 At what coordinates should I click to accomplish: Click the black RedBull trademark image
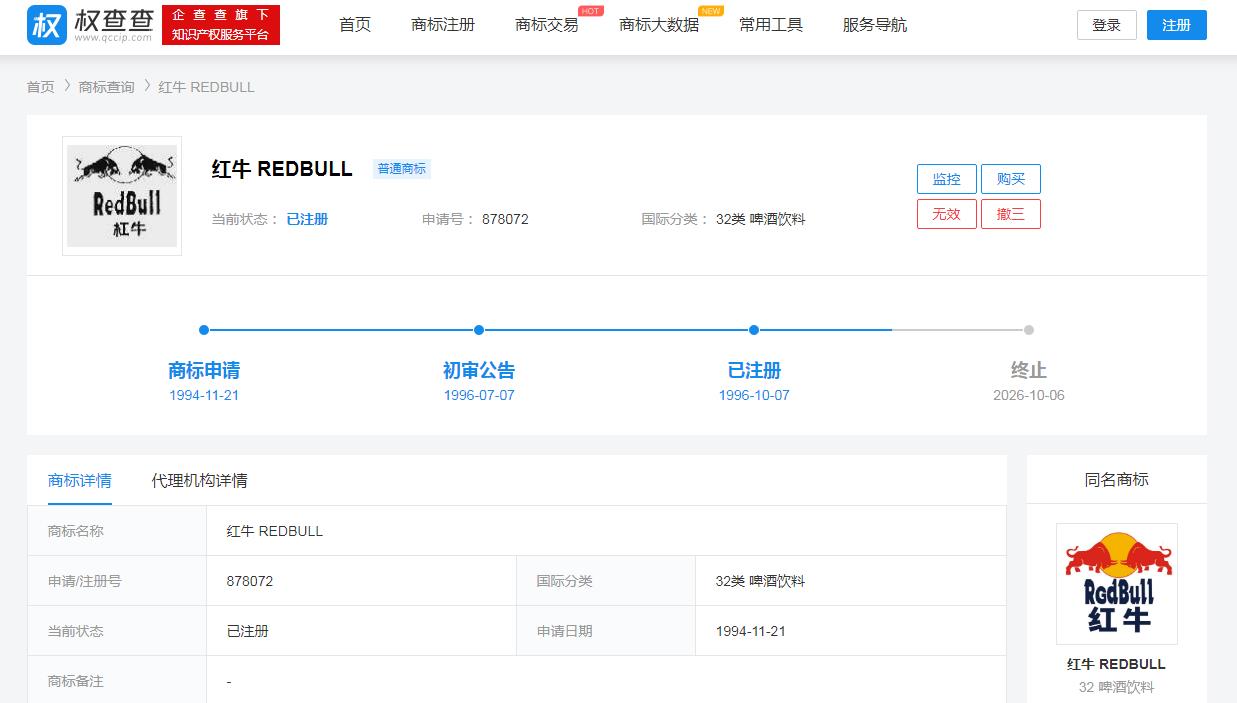pos(122,196)
